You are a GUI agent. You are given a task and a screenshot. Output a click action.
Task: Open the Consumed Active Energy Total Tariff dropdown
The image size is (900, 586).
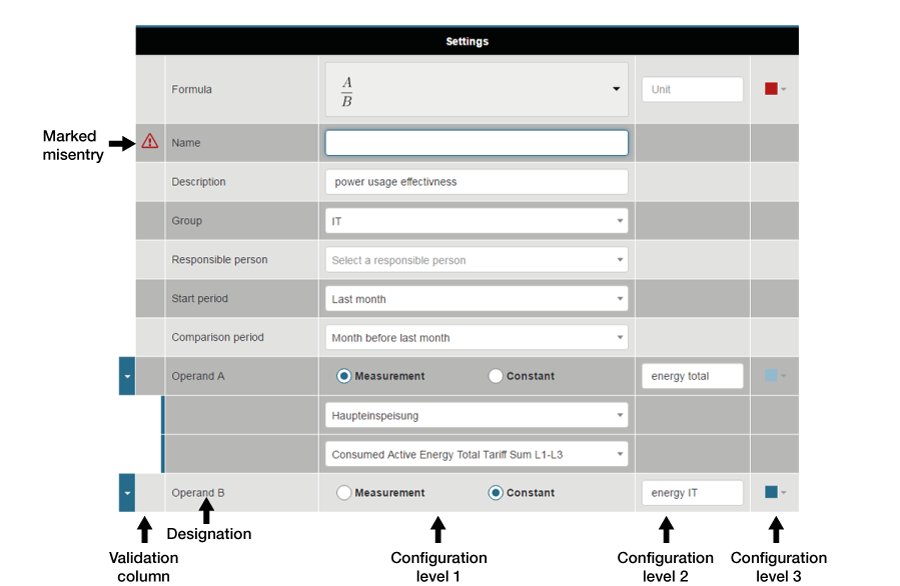pyautogui.click(x=476, y=454)
